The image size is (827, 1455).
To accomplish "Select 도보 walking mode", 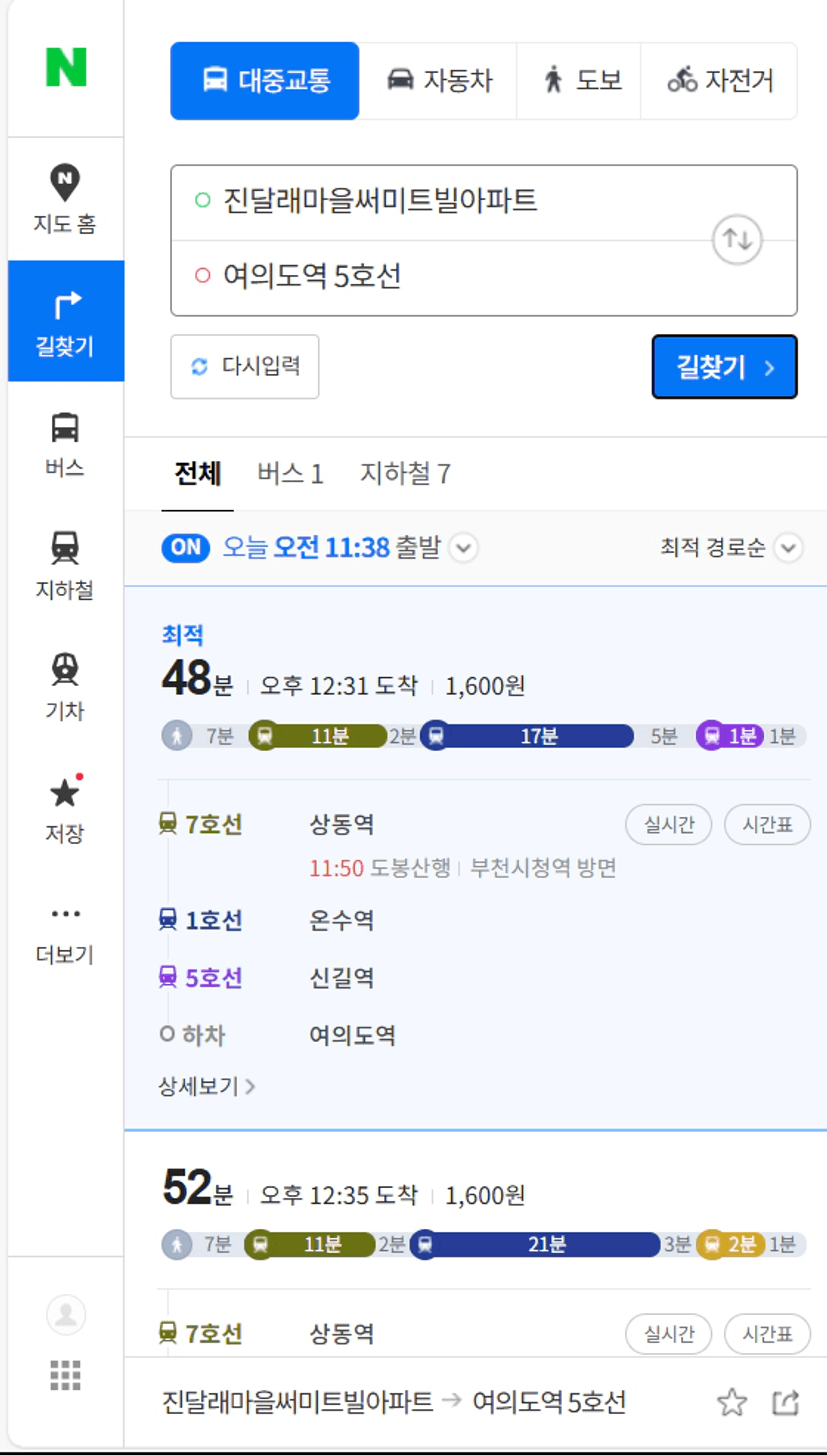I will pyautogui.click(x=579, y=81).
